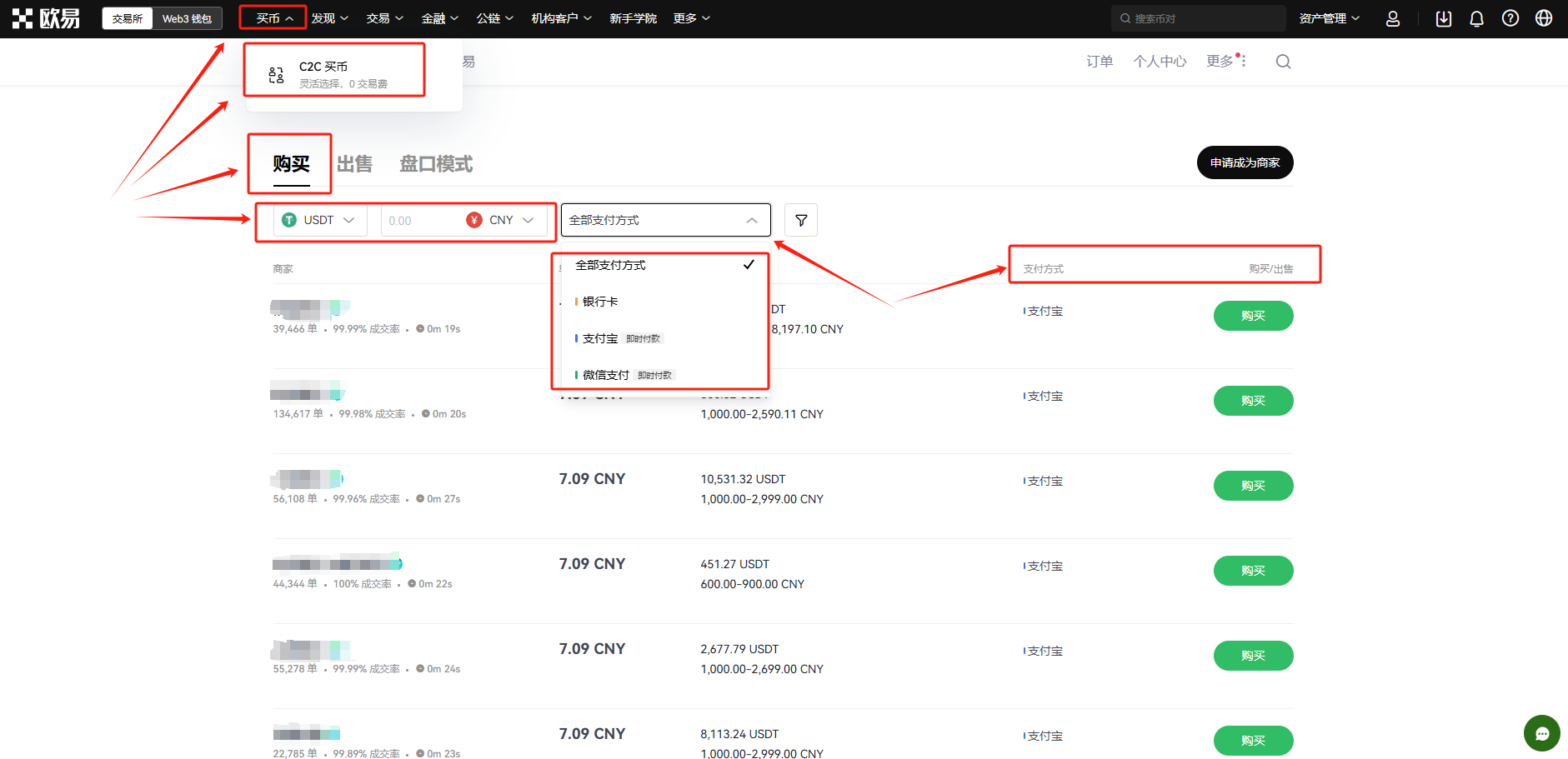Click 购买 for merchant with 55,278 单
The image size is (1568, 759).
pos(1253,656)
